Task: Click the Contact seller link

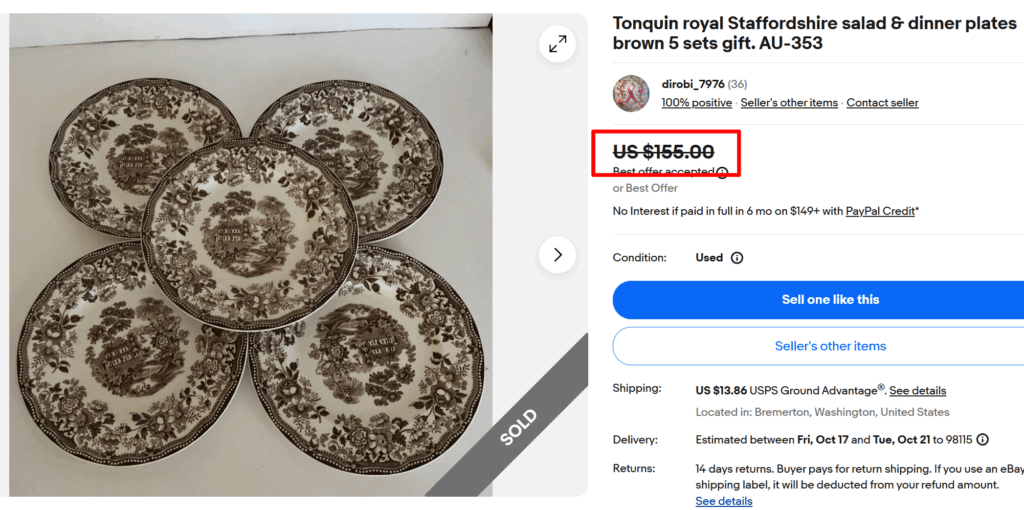Action: [882, 102]
